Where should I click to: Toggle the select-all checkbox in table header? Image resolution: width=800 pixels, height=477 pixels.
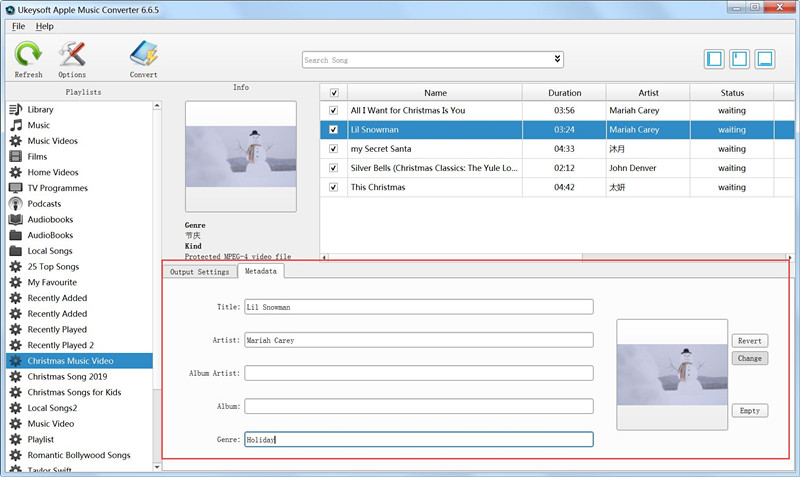pos(334,93)
